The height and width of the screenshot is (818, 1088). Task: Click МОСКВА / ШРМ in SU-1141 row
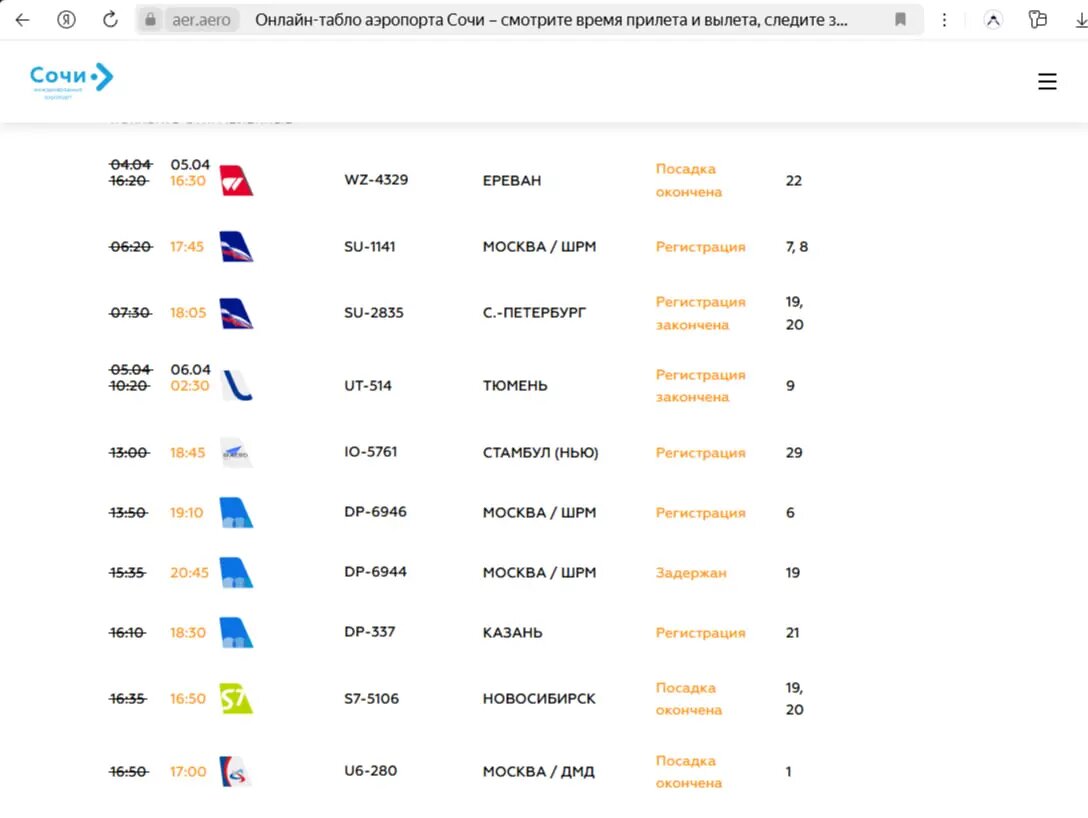tap(539, 246)
